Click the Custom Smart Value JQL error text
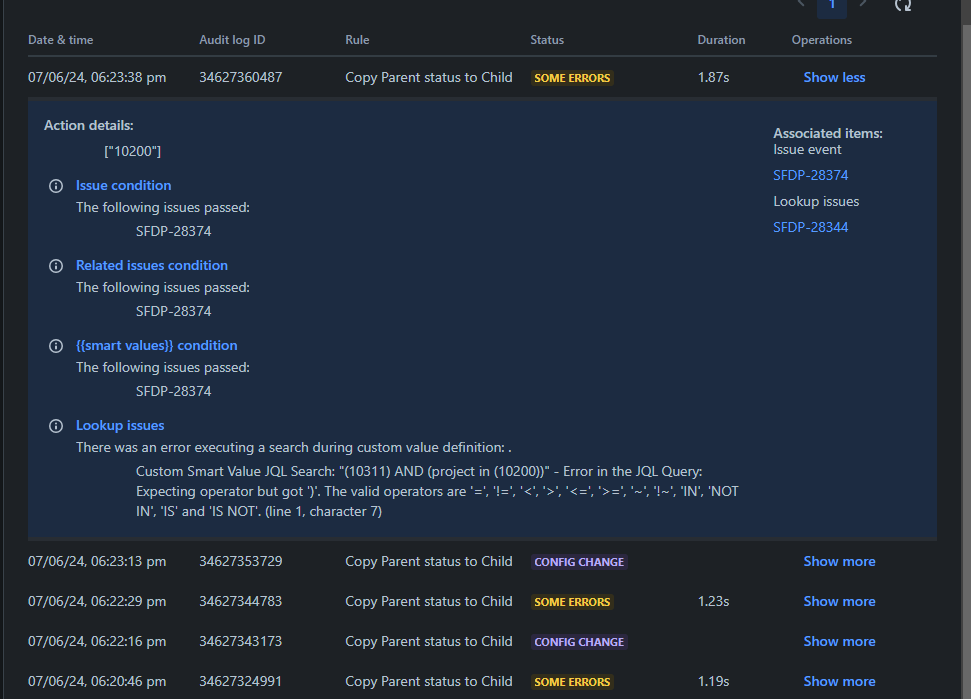Viewport: 971px width, 699px height. coord(437,492)
